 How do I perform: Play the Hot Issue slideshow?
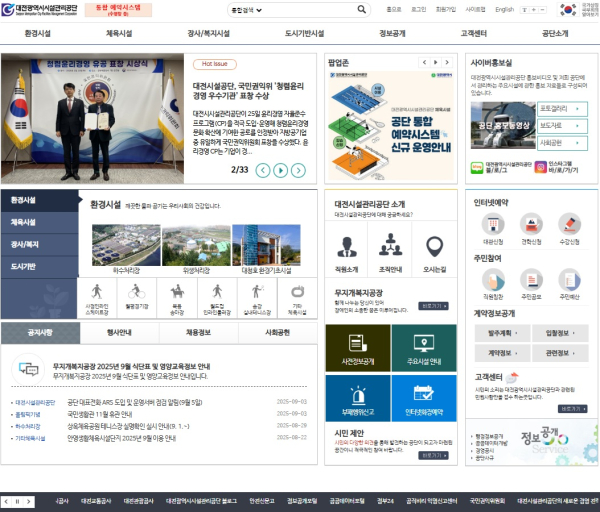pyautogui.click(x=280, y=170)
